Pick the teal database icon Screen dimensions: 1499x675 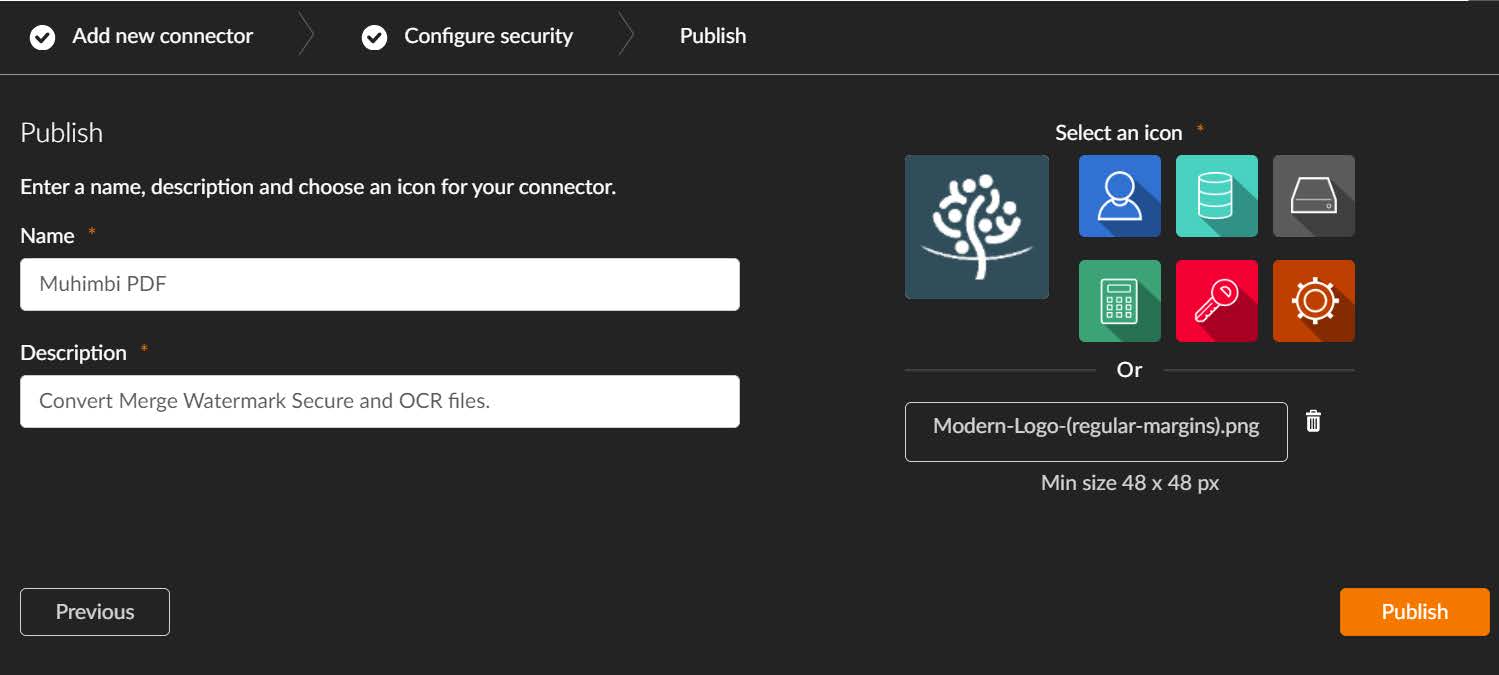click(x=1216, y=196)
